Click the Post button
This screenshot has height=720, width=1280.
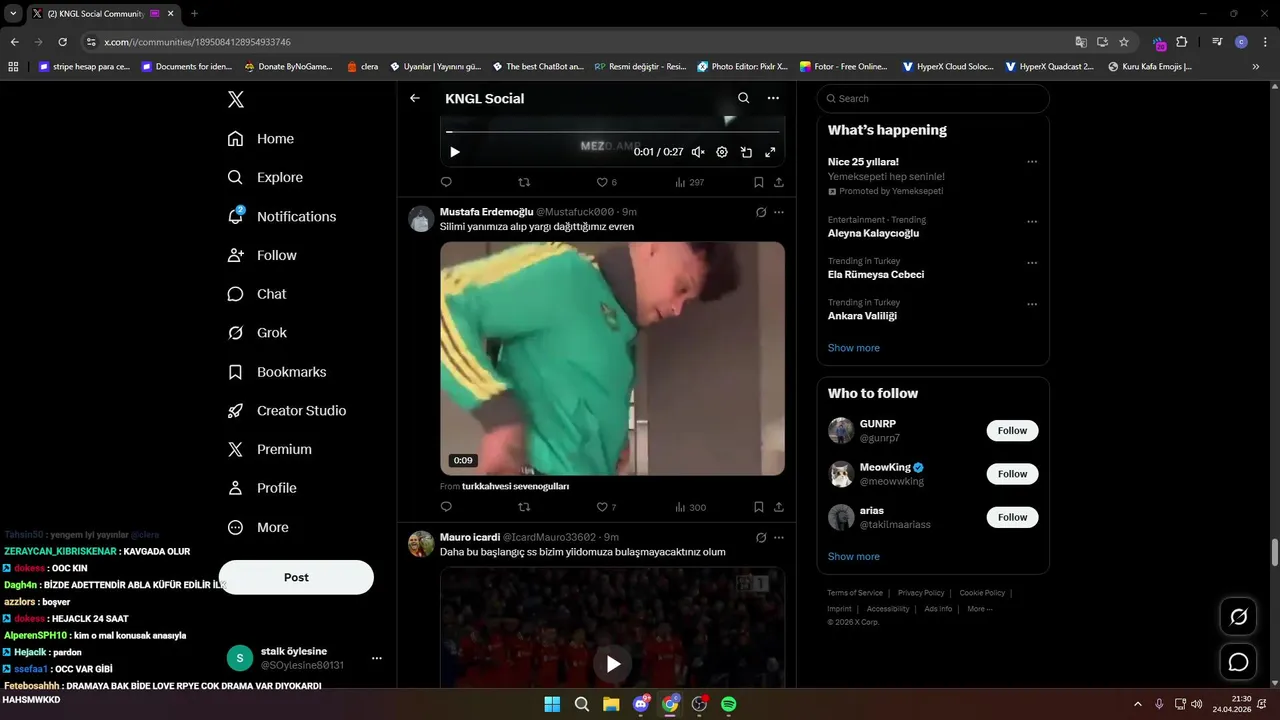click(x=296, y=577)
